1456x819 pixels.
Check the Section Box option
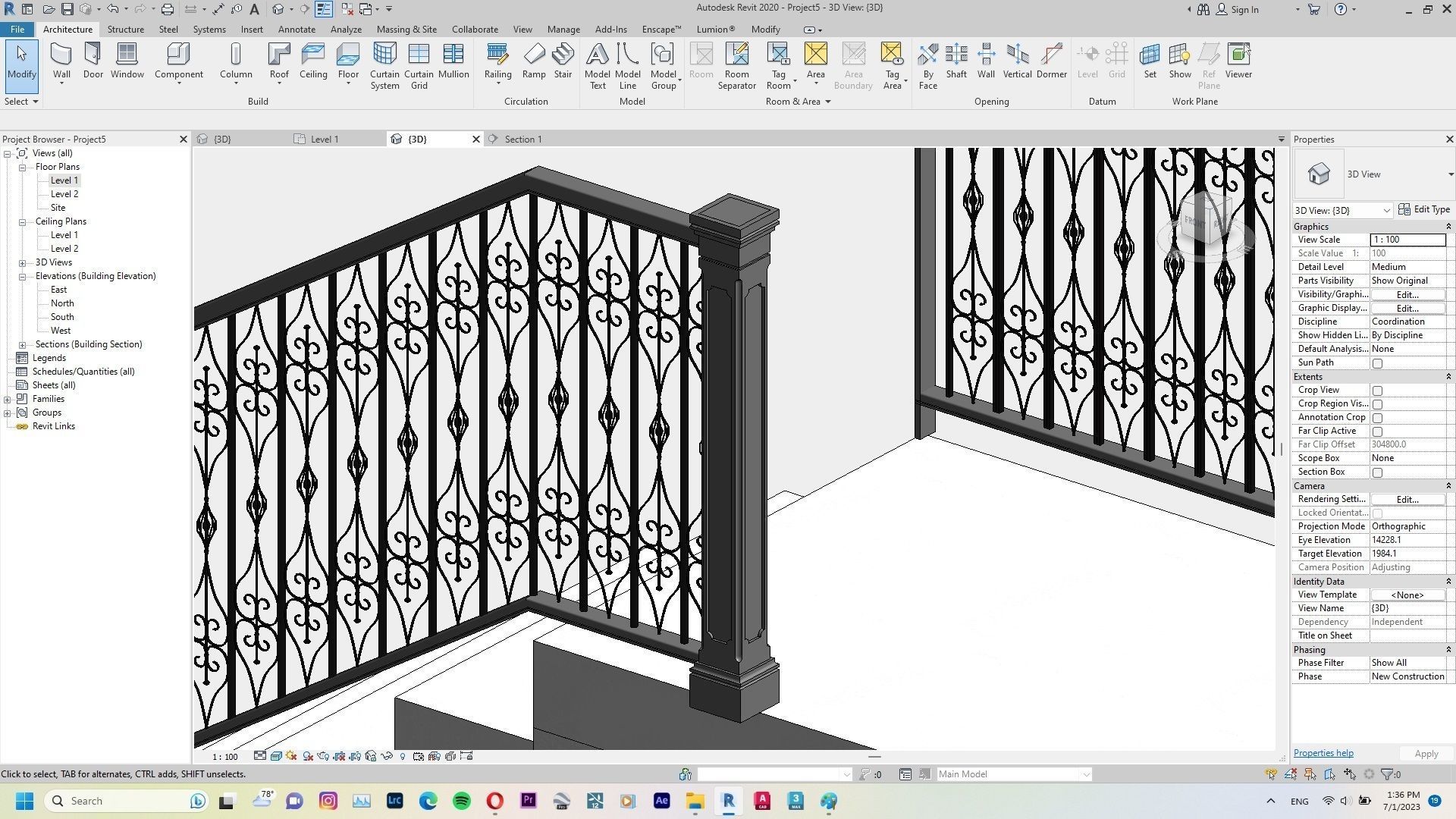point(1378,472)
